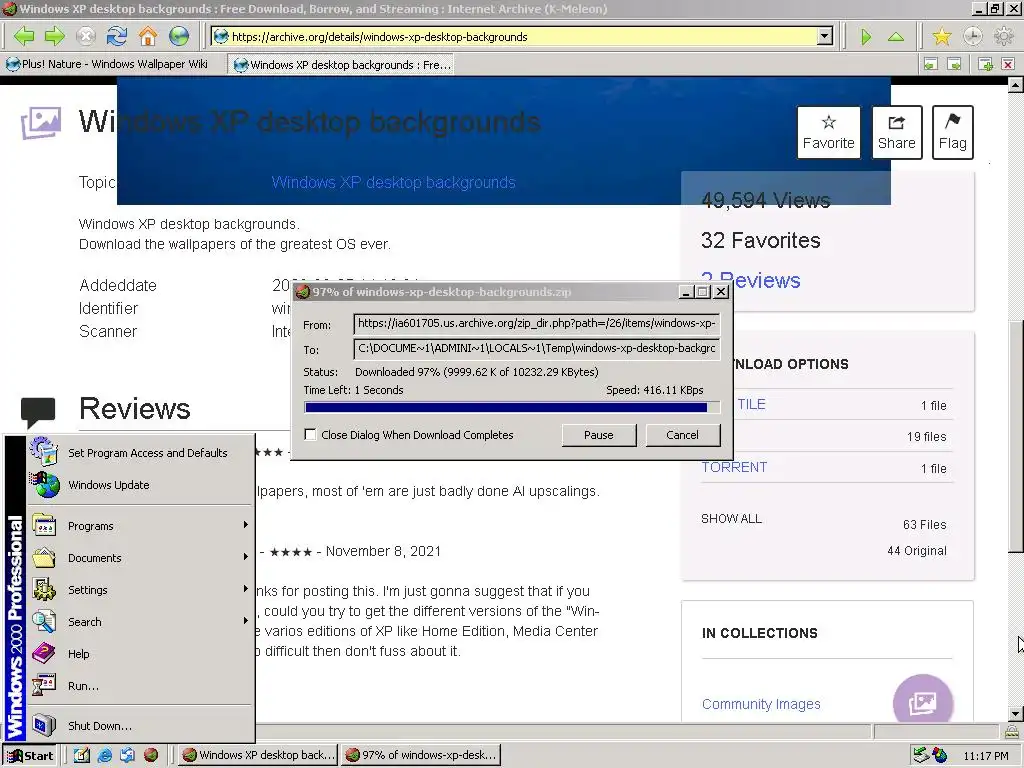This screenshot has width=1024, height=768.
Task: Open Preferences via the gear icon
Action: (1003, 37)
